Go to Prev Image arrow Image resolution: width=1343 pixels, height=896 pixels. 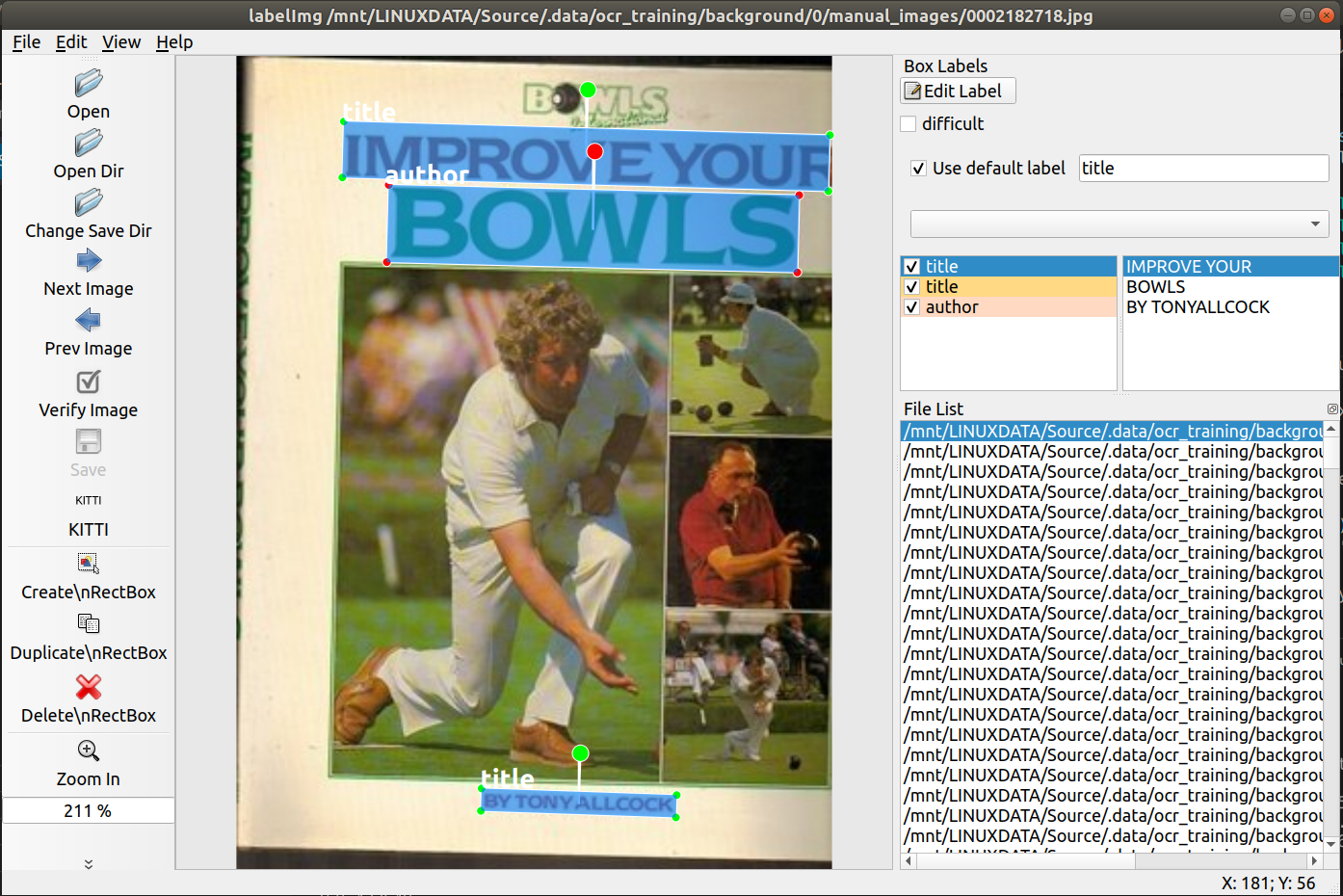89,321
